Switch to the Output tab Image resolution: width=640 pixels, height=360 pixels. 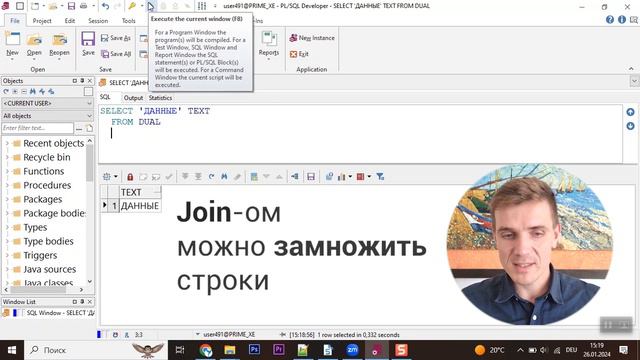(x=133, y=98)
